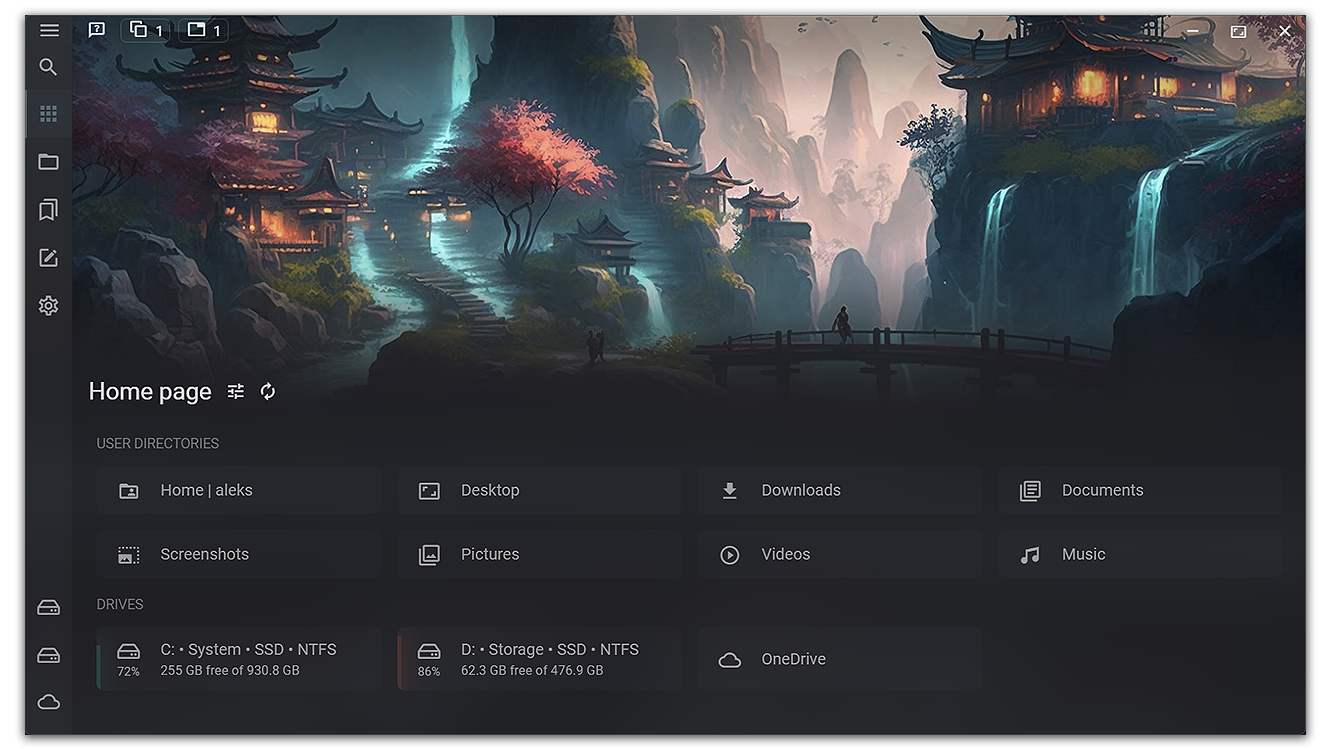Open the hamburger menu in the top bar
The width and height of the screenshot is (1331, 749).
coord(49,30)
